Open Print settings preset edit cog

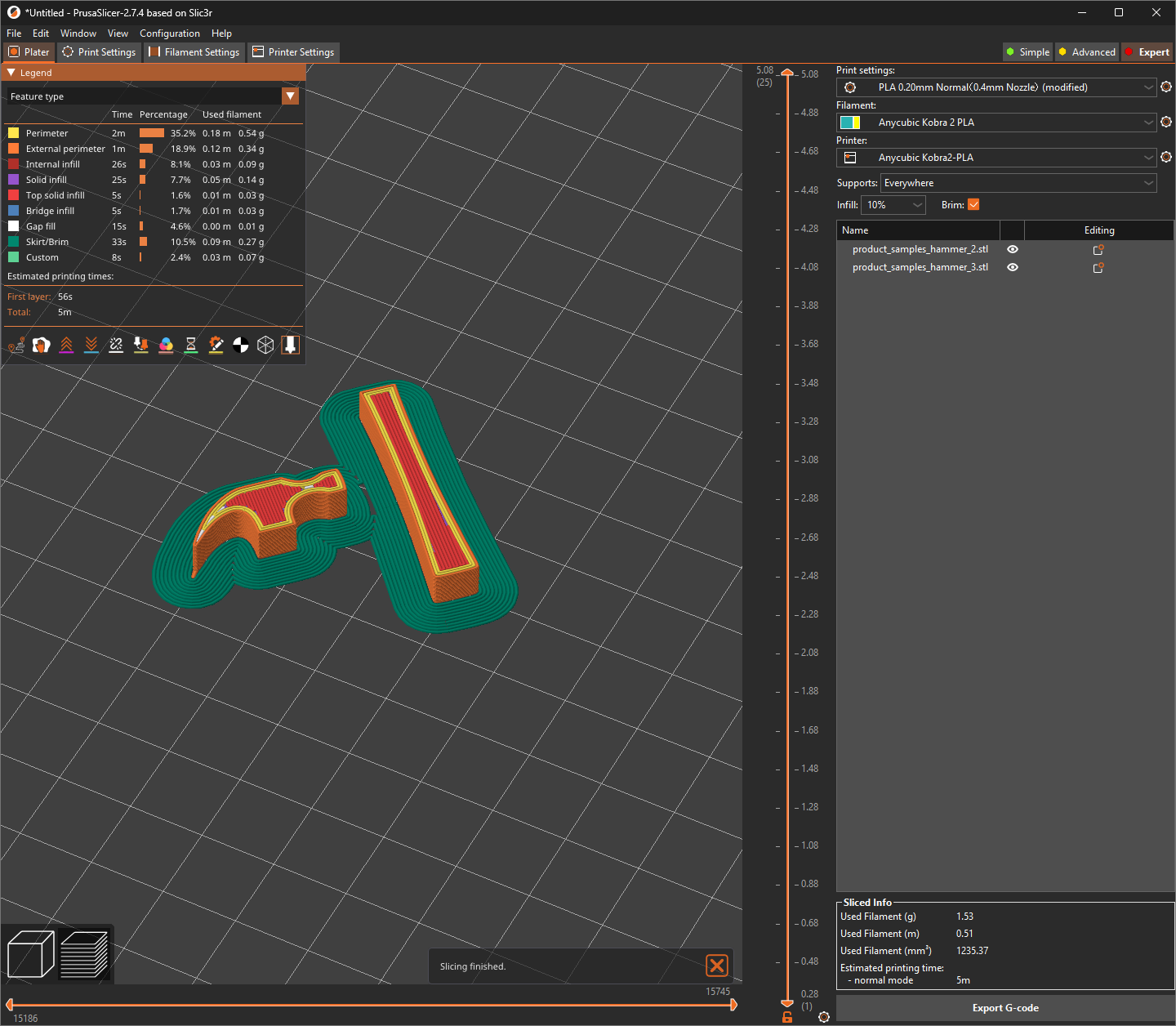click(1166, 87)
